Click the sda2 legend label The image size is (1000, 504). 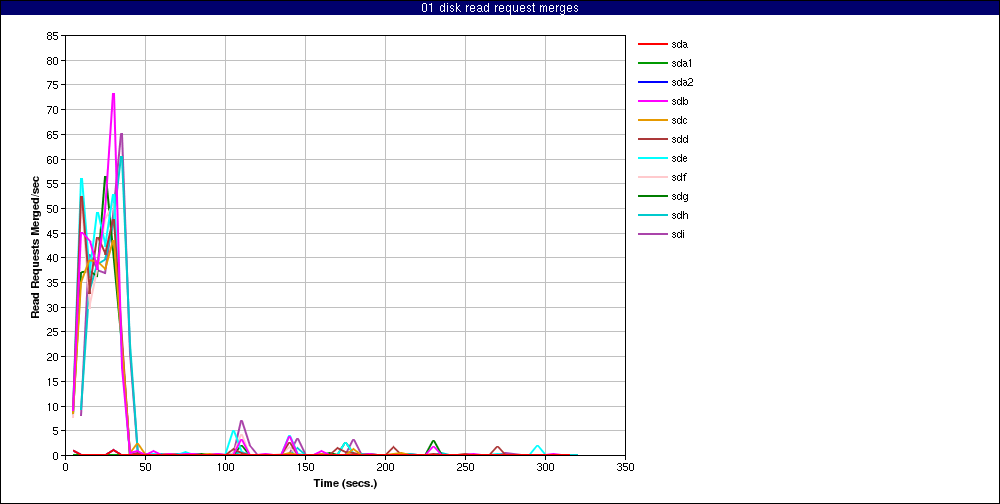click(x=682, y=82)
